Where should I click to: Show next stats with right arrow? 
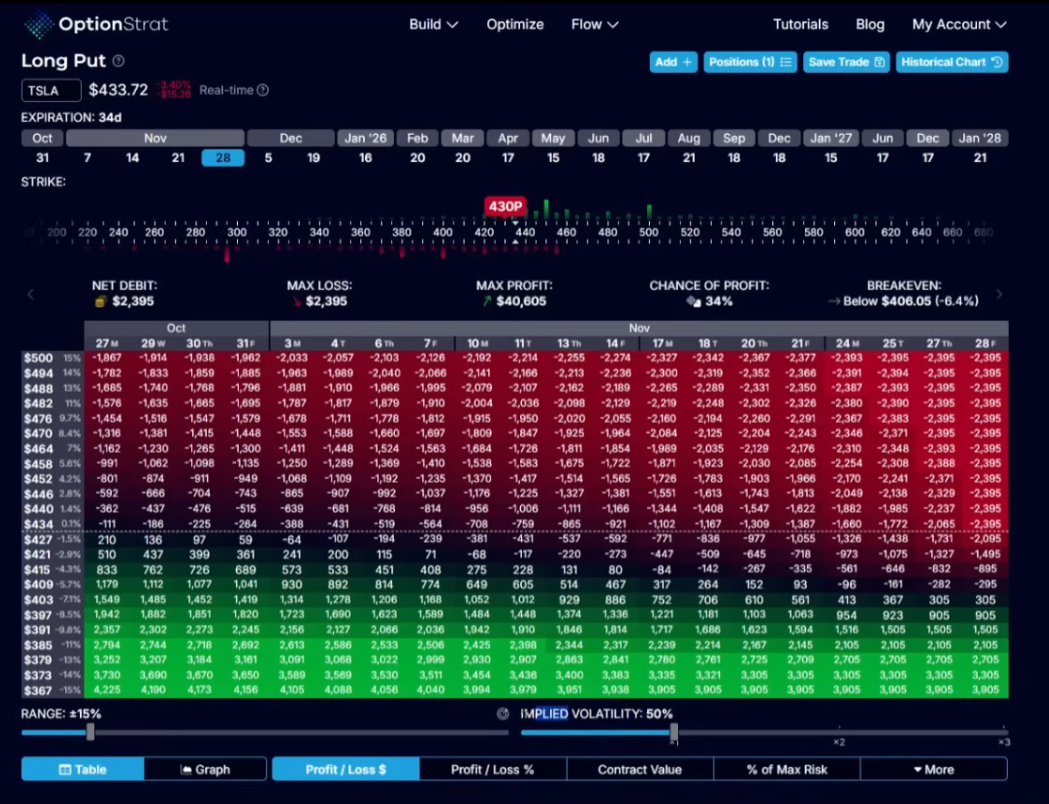pyautogui.click(x=999, y=294)
